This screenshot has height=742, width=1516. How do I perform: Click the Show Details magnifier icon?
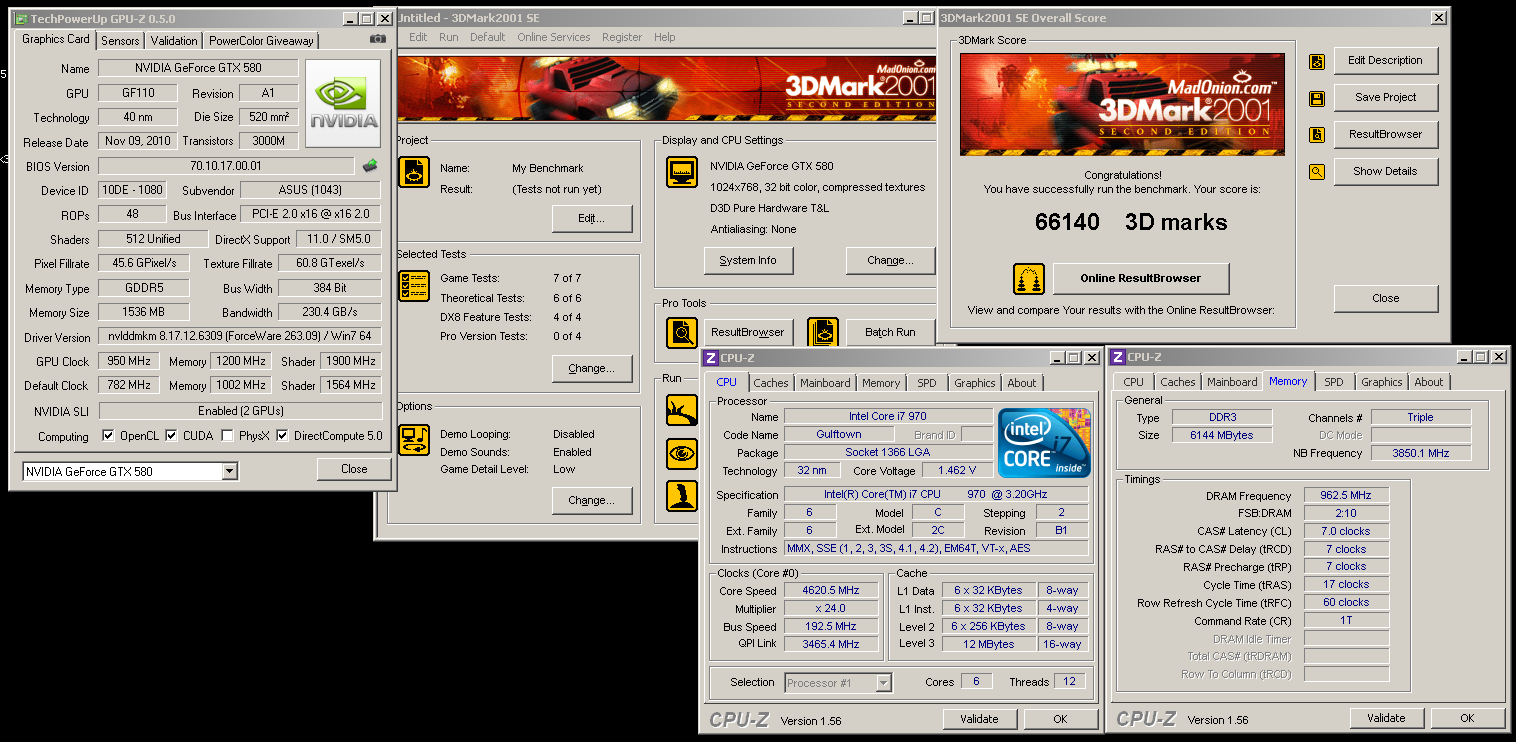tap(1317, 172)
